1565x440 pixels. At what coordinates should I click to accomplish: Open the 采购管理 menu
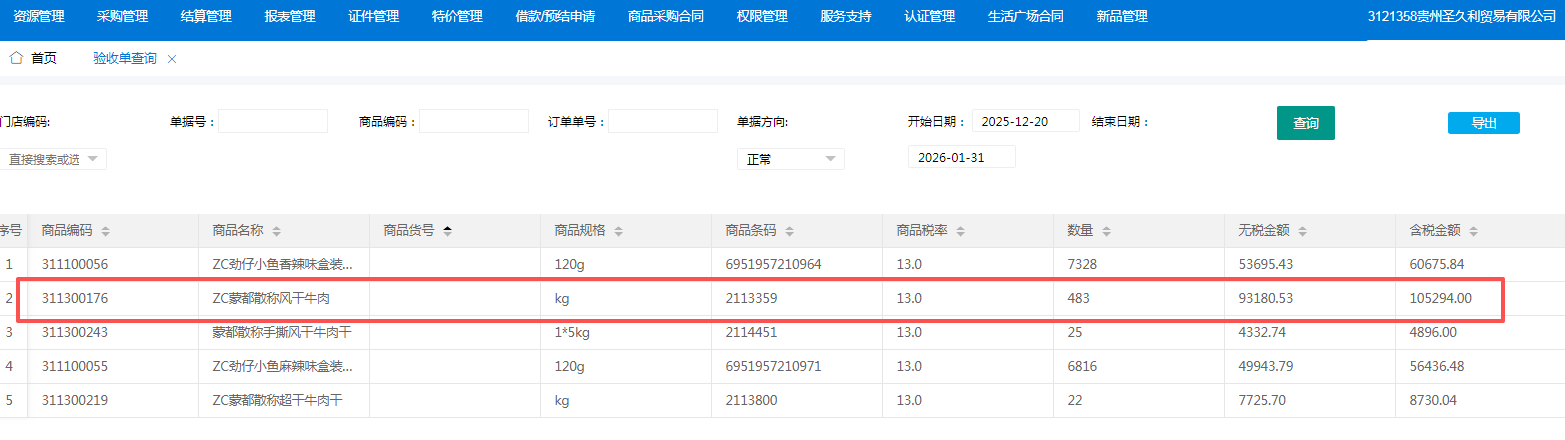(122, 16)
